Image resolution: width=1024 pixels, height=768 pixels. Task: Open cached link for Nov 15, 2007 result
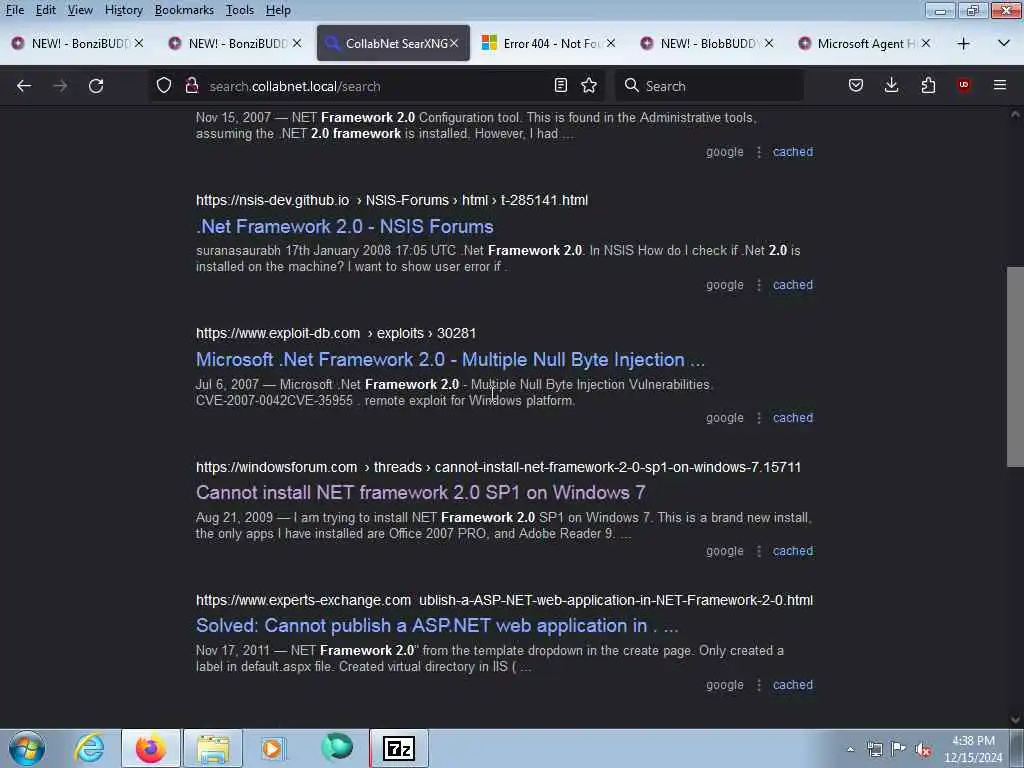pos(793,152)
